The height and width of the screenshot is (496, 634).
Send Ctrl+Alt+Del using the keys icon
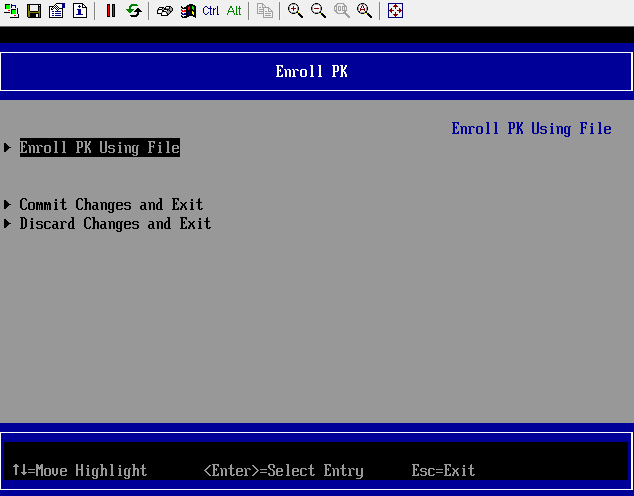[x=165, y=11]
